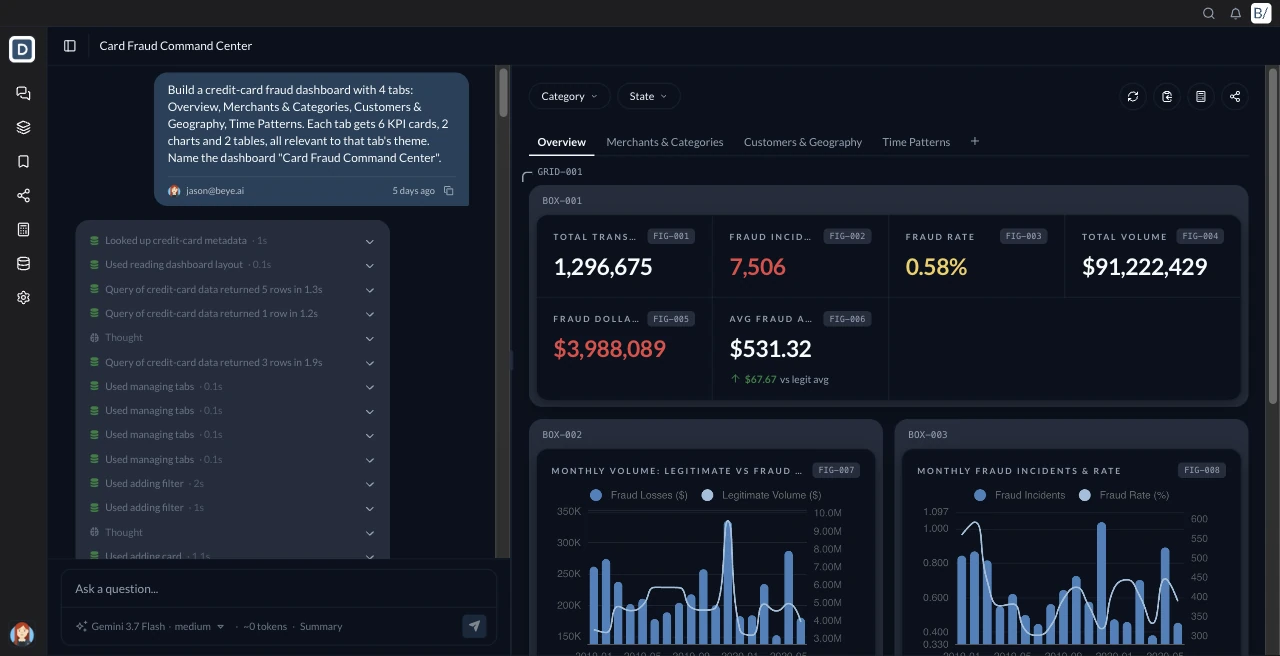Click the GRID-001 label
Screen dimensions: 1280x656
click(x=560, y=172)
